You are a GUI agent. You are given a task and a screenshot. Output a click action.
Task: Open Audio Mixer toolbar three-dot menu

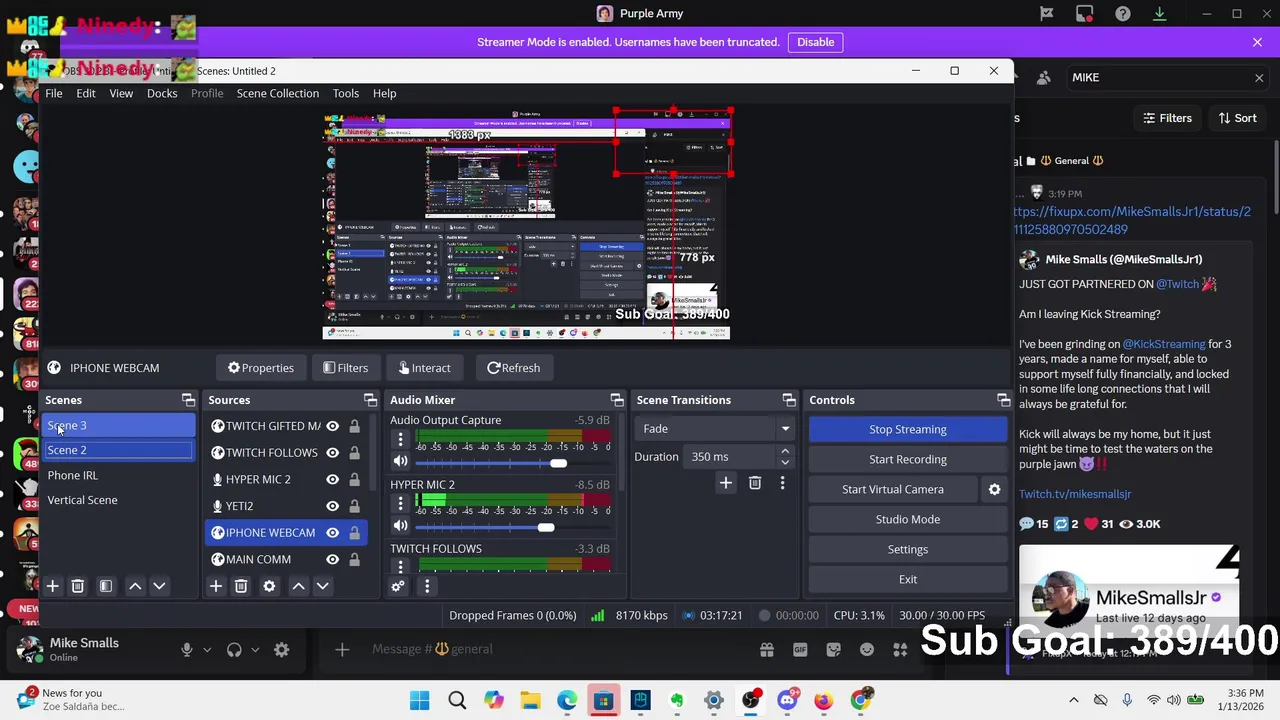click(x=427, y=586)
